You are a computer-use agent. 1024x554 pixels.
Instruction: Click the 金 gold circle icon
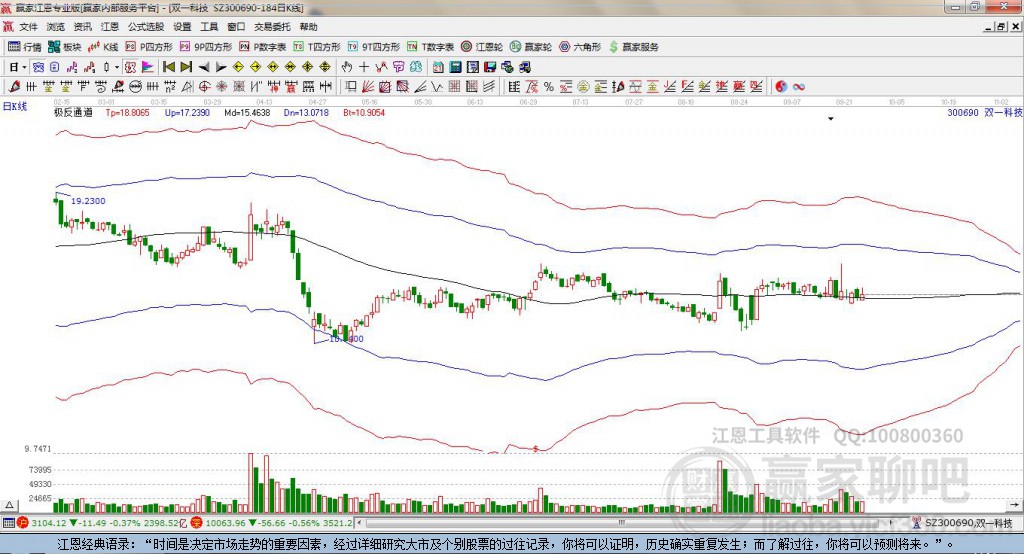click(x=583, y=87)
